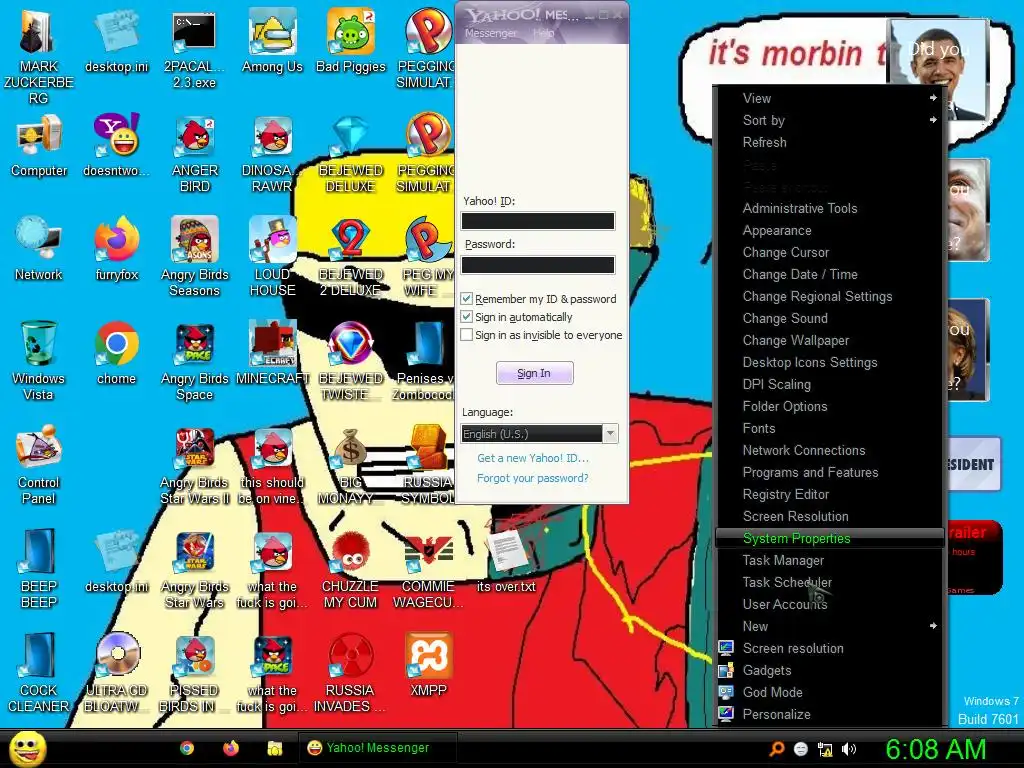This screenshot has width=1024, height=768.
Task: Open the LOUD HOUSE desktop icon
Action: 272,256
